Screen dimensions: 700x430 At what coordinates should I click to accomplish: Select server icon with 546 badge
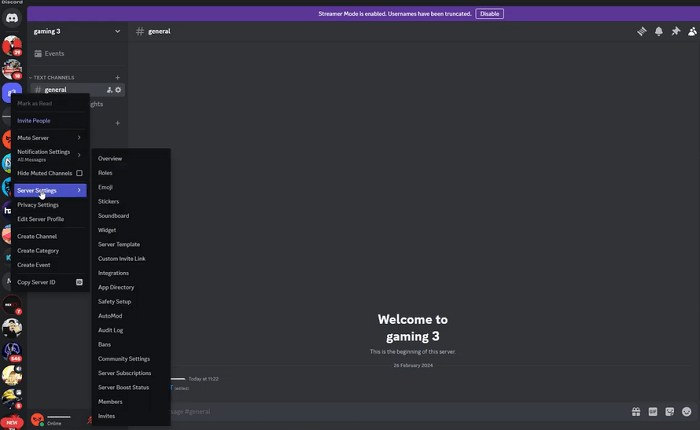point(12,351)
